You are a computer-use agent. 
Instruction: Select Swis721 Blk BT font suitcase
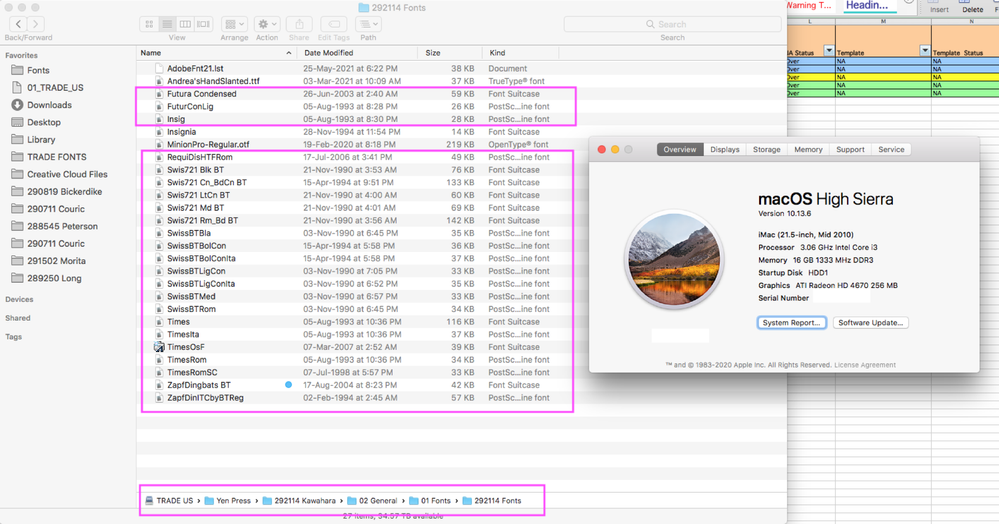tap(195, 170)
